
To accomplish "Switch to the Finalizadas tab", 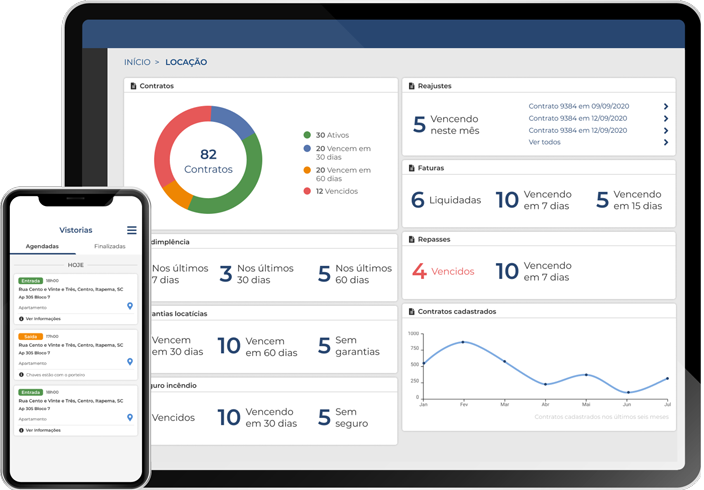I will pyautogui.click(x=110, y=246).
